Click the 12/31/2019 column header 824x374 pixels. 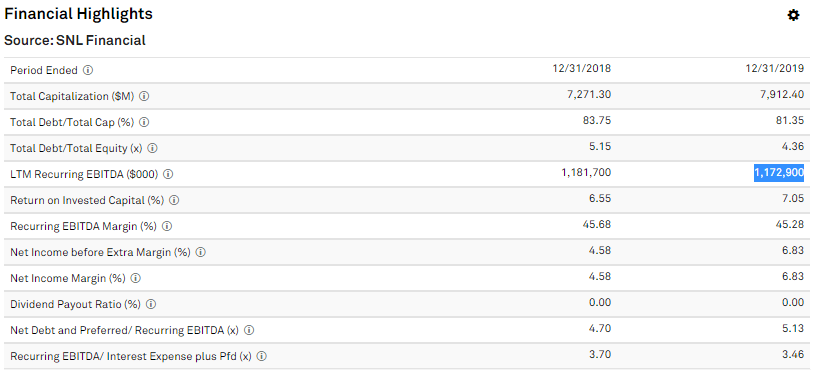[775, 68]
